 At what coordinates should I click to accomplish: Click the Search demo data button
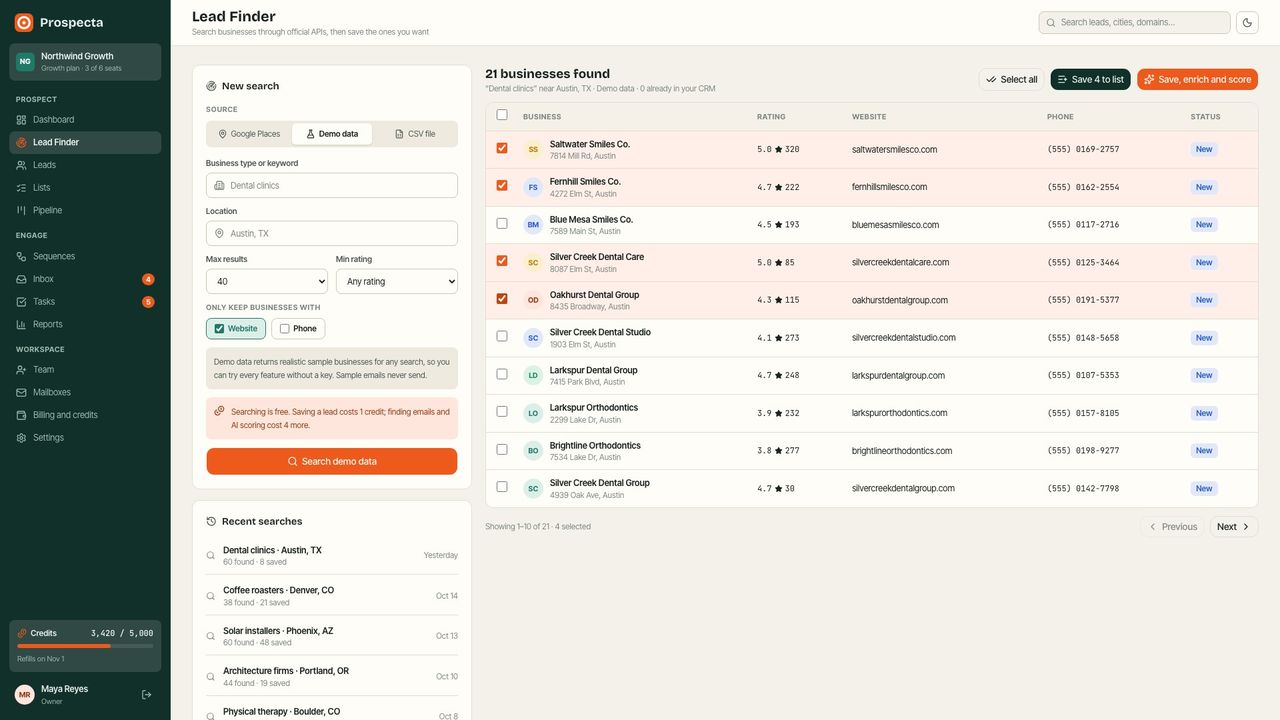(332, 461)
